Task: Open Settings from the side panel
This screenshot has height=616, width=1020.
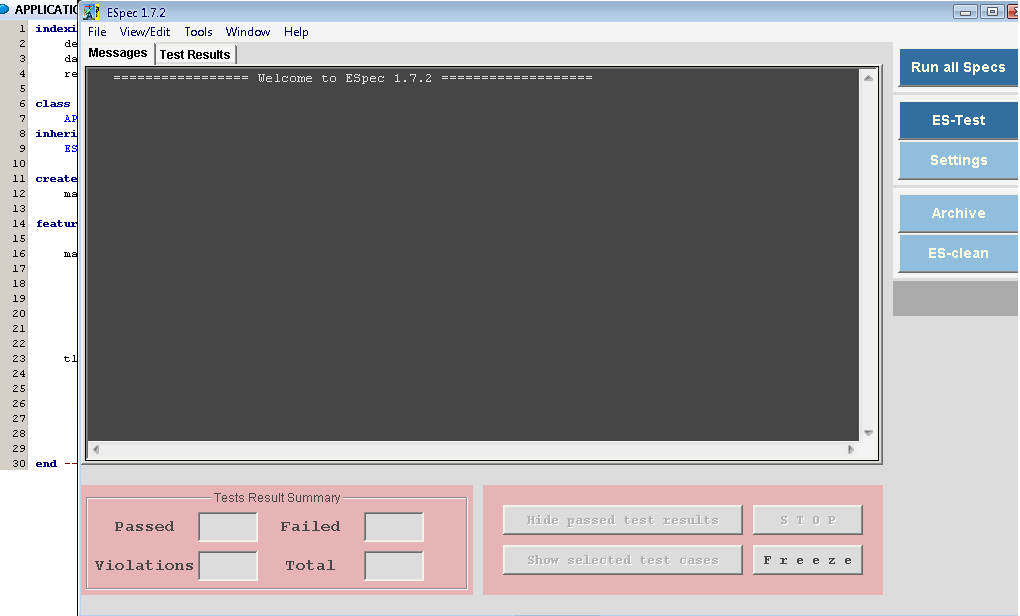Action: point(958,160)
